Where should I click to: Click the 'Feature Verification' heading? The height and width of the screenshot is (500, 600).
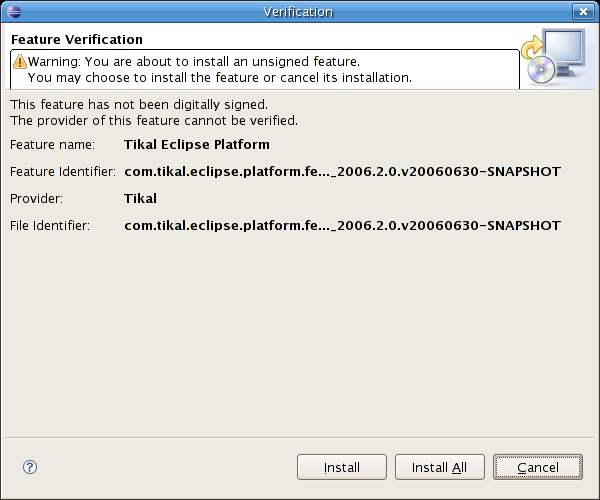coord(77,39)
